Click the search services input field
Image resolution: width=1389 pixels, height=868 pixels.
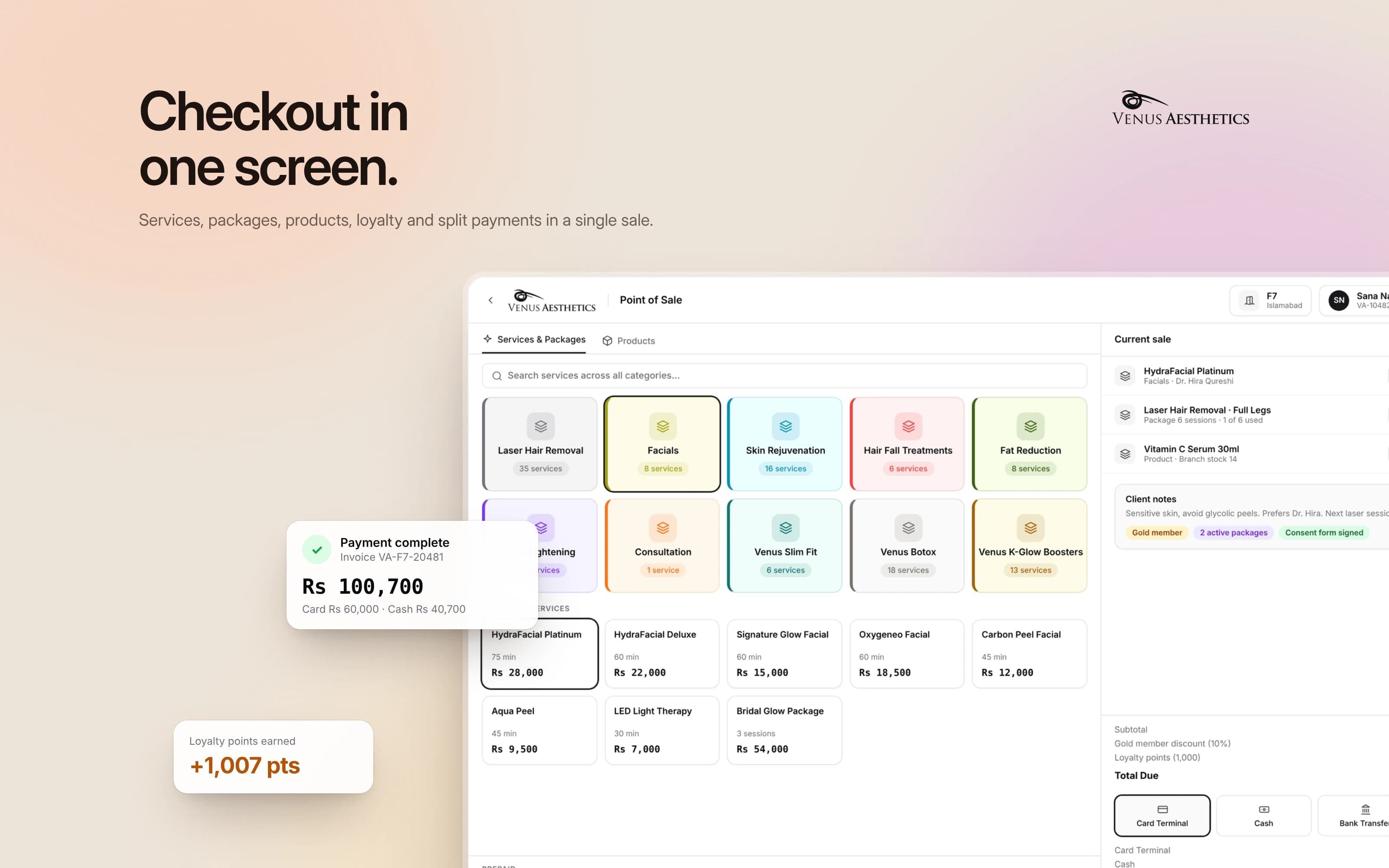tap(784, 375)
